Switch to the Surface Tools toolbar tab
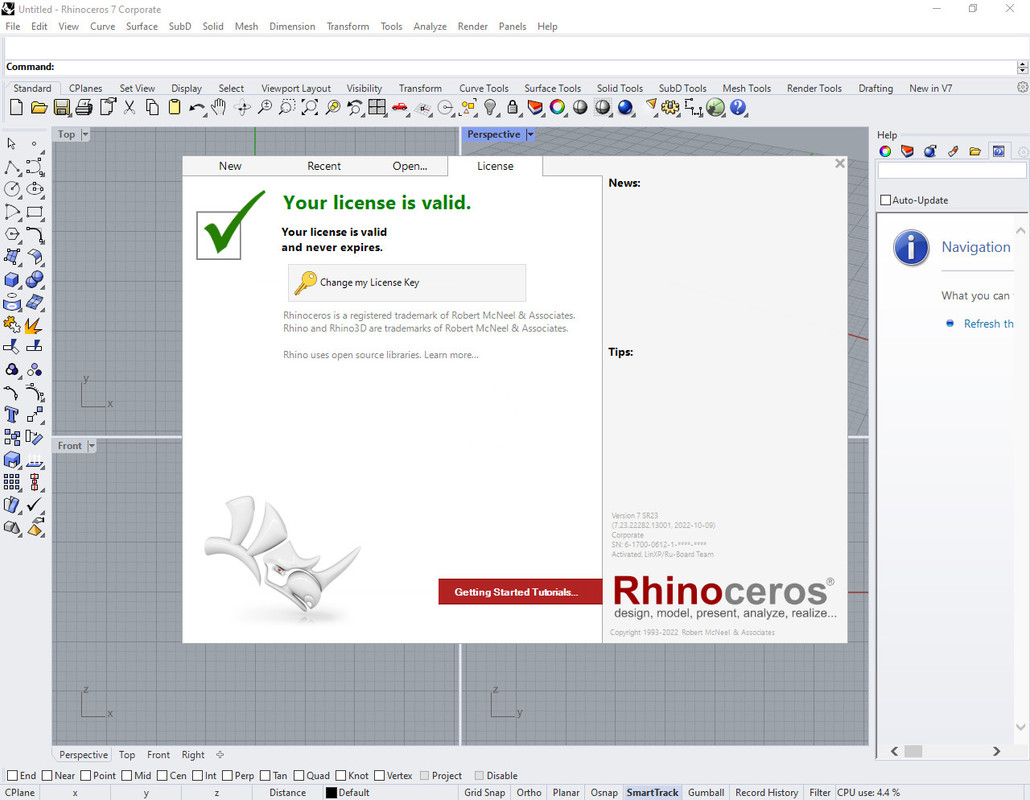This screenshot has height=800, width=1030. (x=552, y=88)
